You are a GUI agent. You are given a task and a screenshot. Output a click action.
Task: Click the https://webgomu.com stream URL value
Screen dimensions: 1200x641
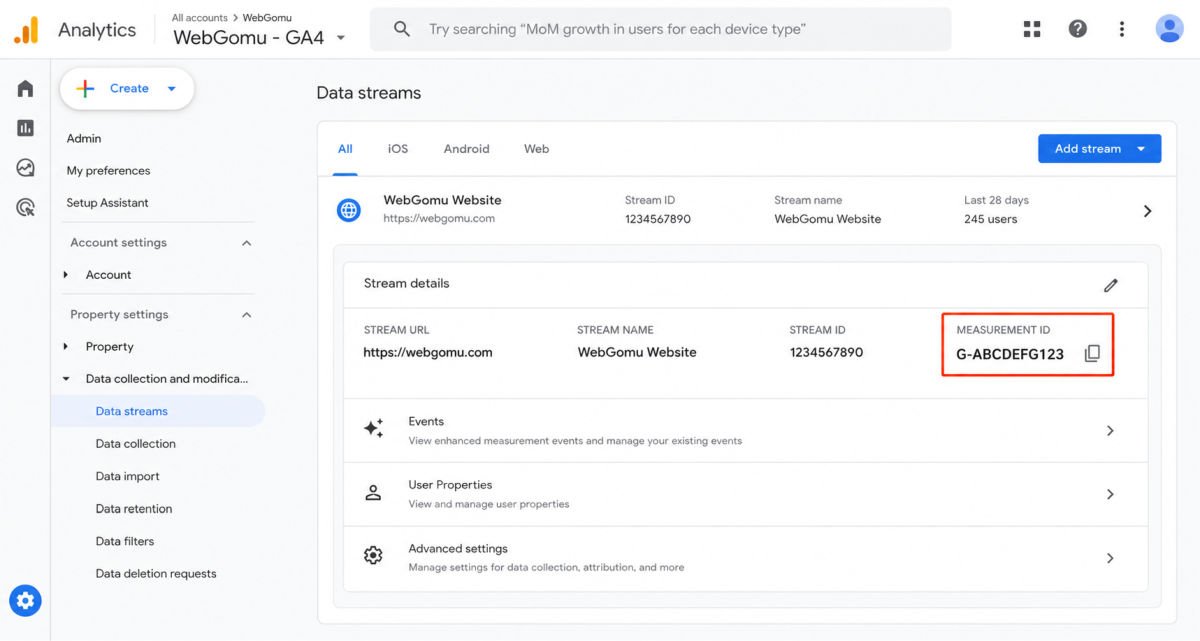pyautogui.click(x=428, y=352)
